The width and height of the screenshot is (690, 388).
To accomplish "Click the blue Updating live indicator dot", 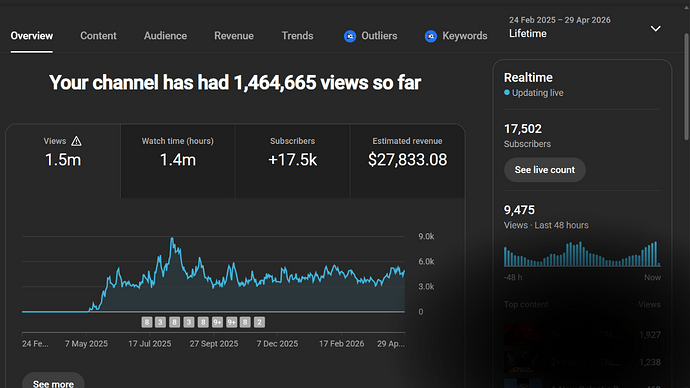I will point(507,92).
